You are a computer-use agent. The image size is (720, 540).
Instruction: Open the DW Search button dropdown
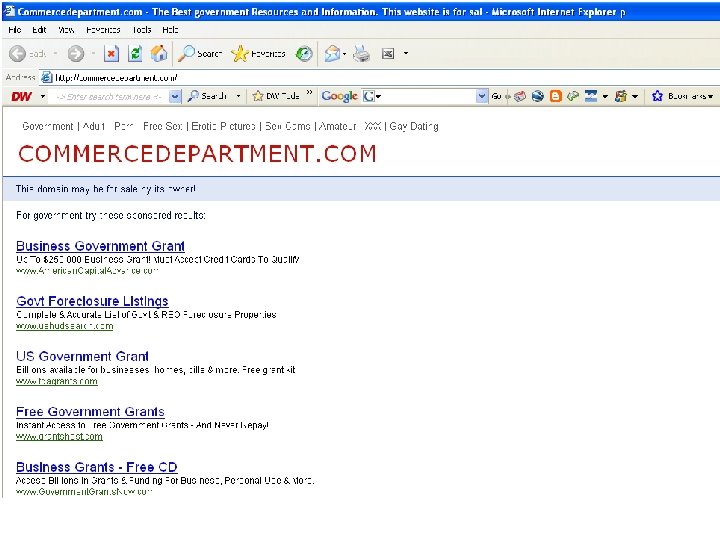[238, 96]
